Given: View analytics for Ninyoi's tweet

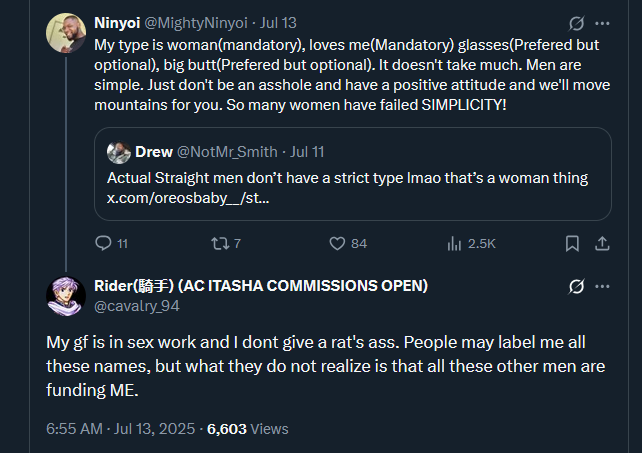Looking at the screenshot, I should [454, 243].
